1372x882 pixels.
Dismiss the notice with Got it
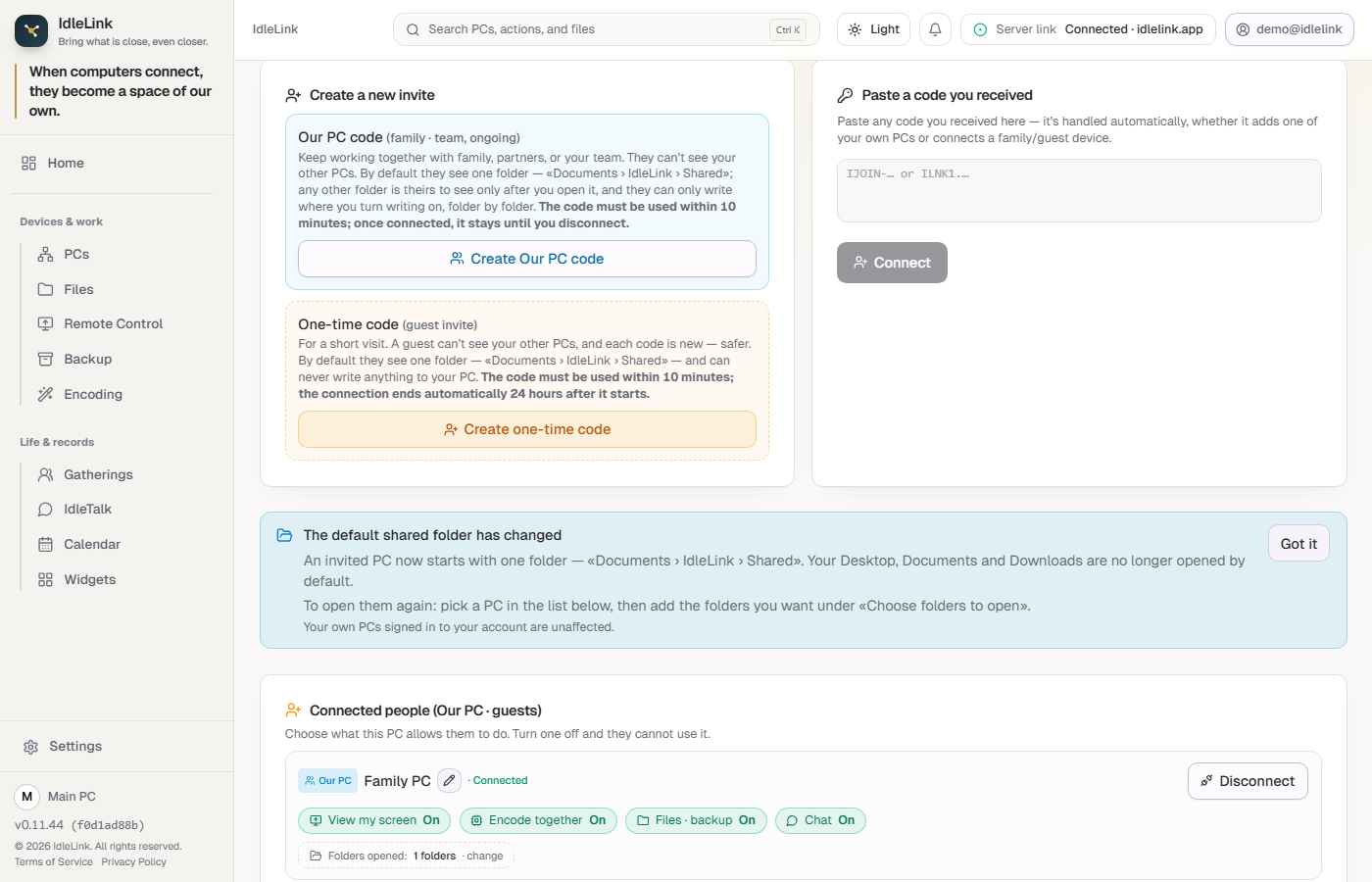point(1298,544)
